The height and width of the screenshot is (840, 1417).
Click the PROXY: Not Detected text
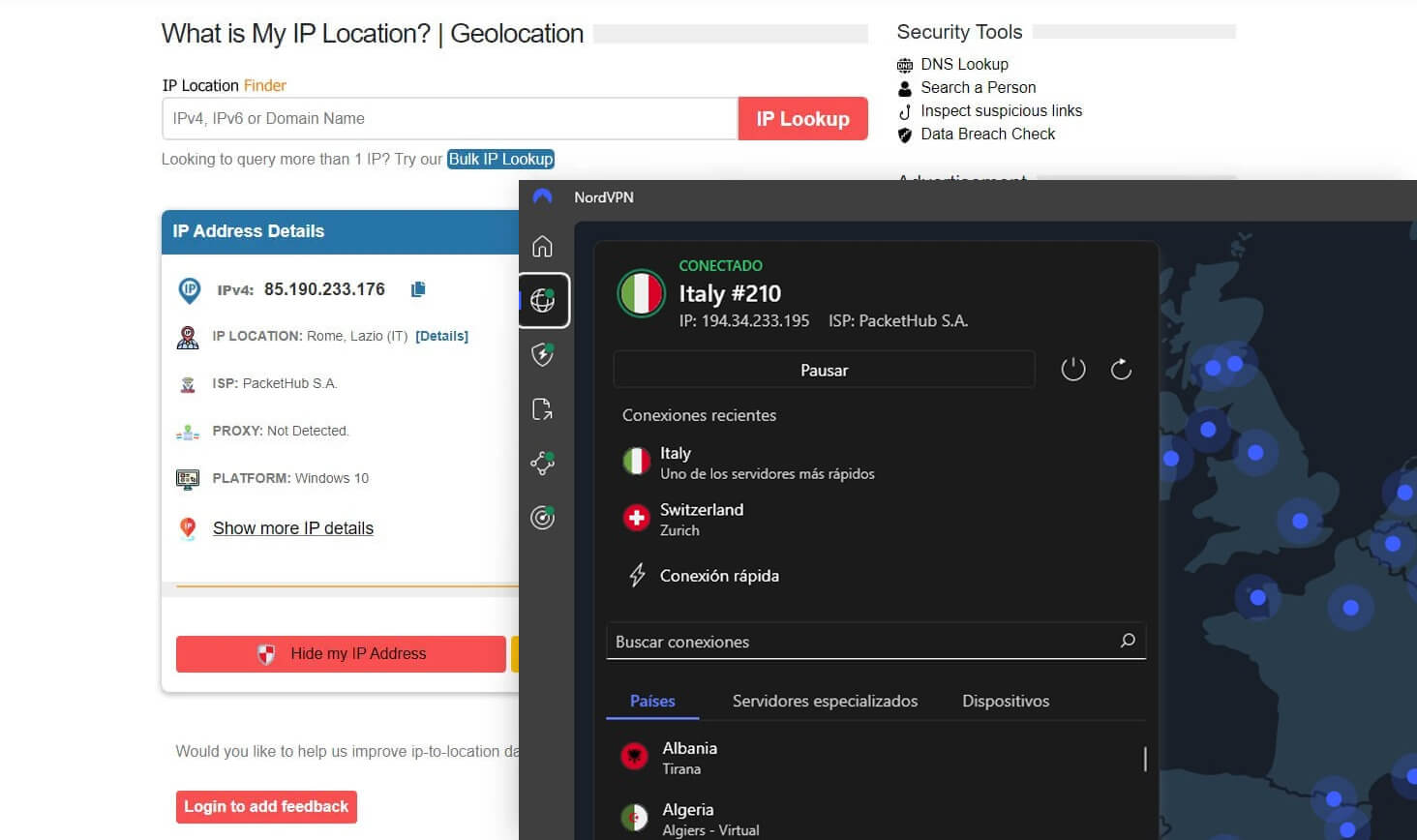tap(281, 431)
